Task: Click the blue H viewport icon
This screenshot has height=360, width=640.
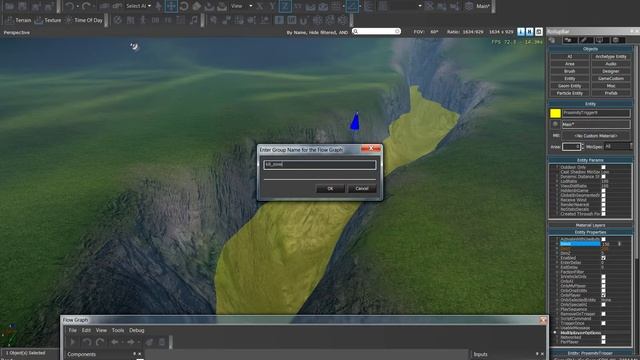Action: point(529,31)
